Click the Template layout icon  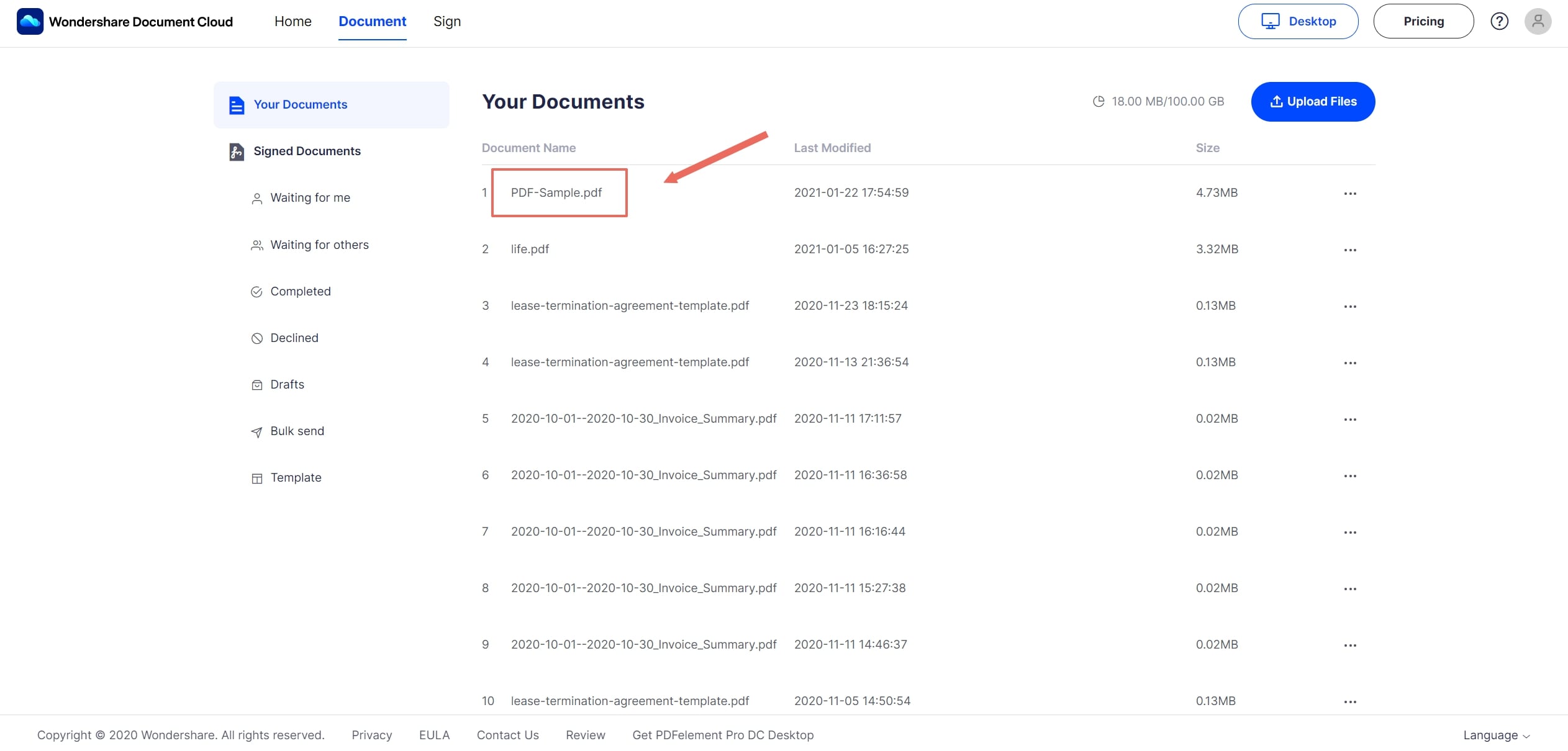click(256, 479)
